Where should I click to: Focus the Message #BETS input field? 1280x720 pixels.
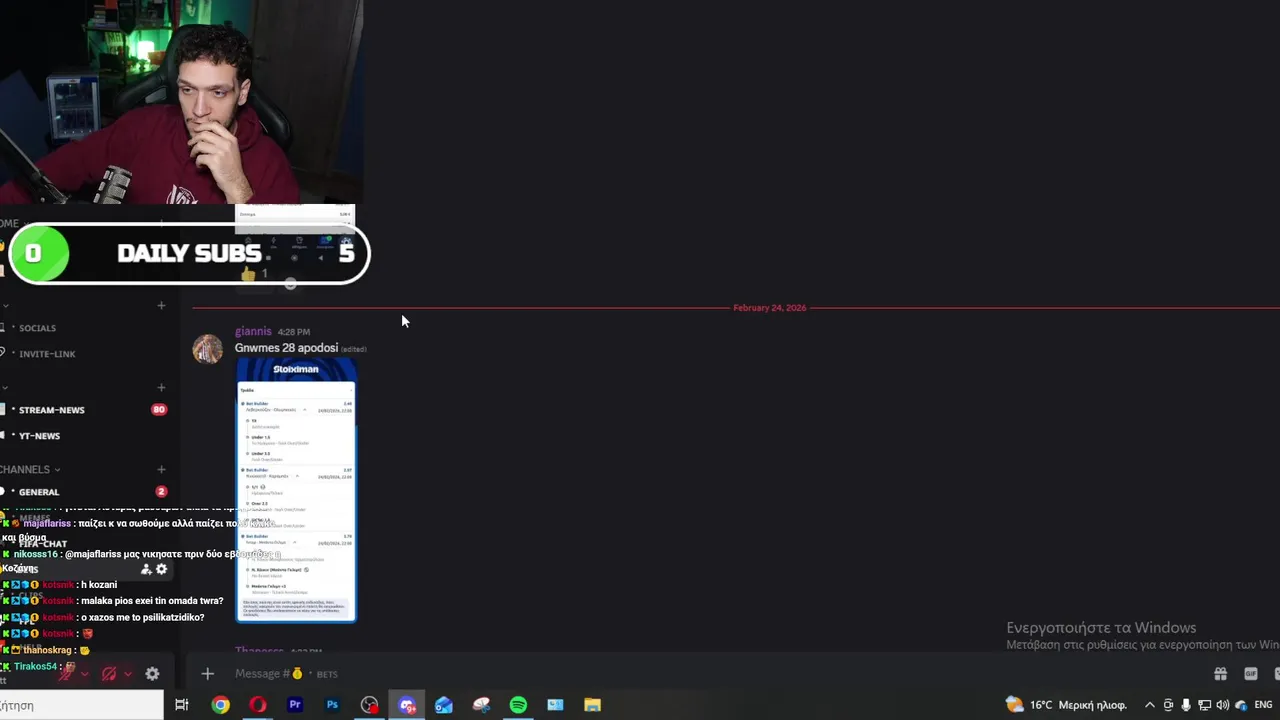point(700,673)
